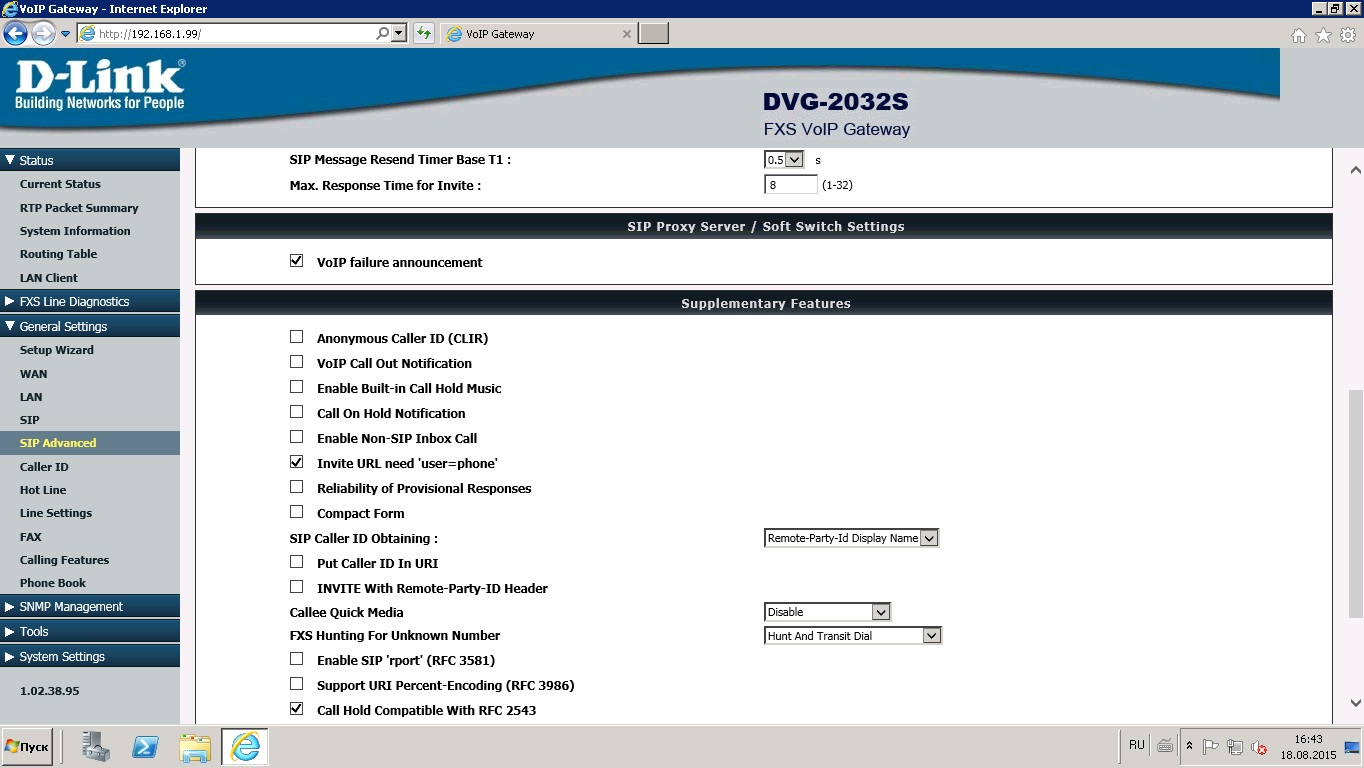Check the Compact Form option
Viewport: 1364px width, 768px height.
[296, 512]
